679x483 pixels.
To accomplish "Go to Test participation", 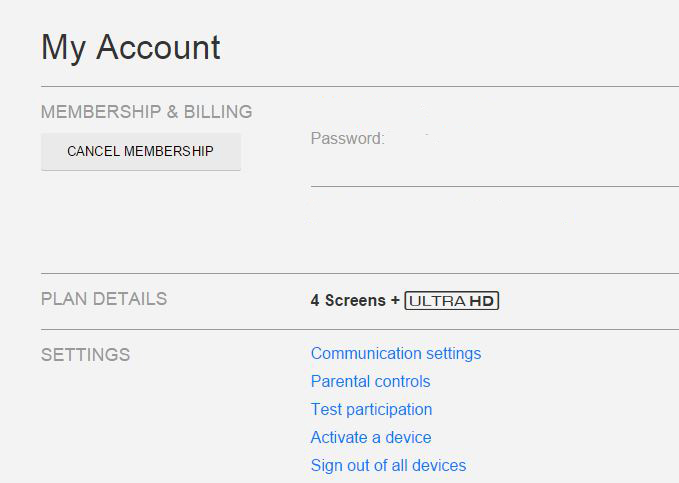I will [x=371, y=409].
